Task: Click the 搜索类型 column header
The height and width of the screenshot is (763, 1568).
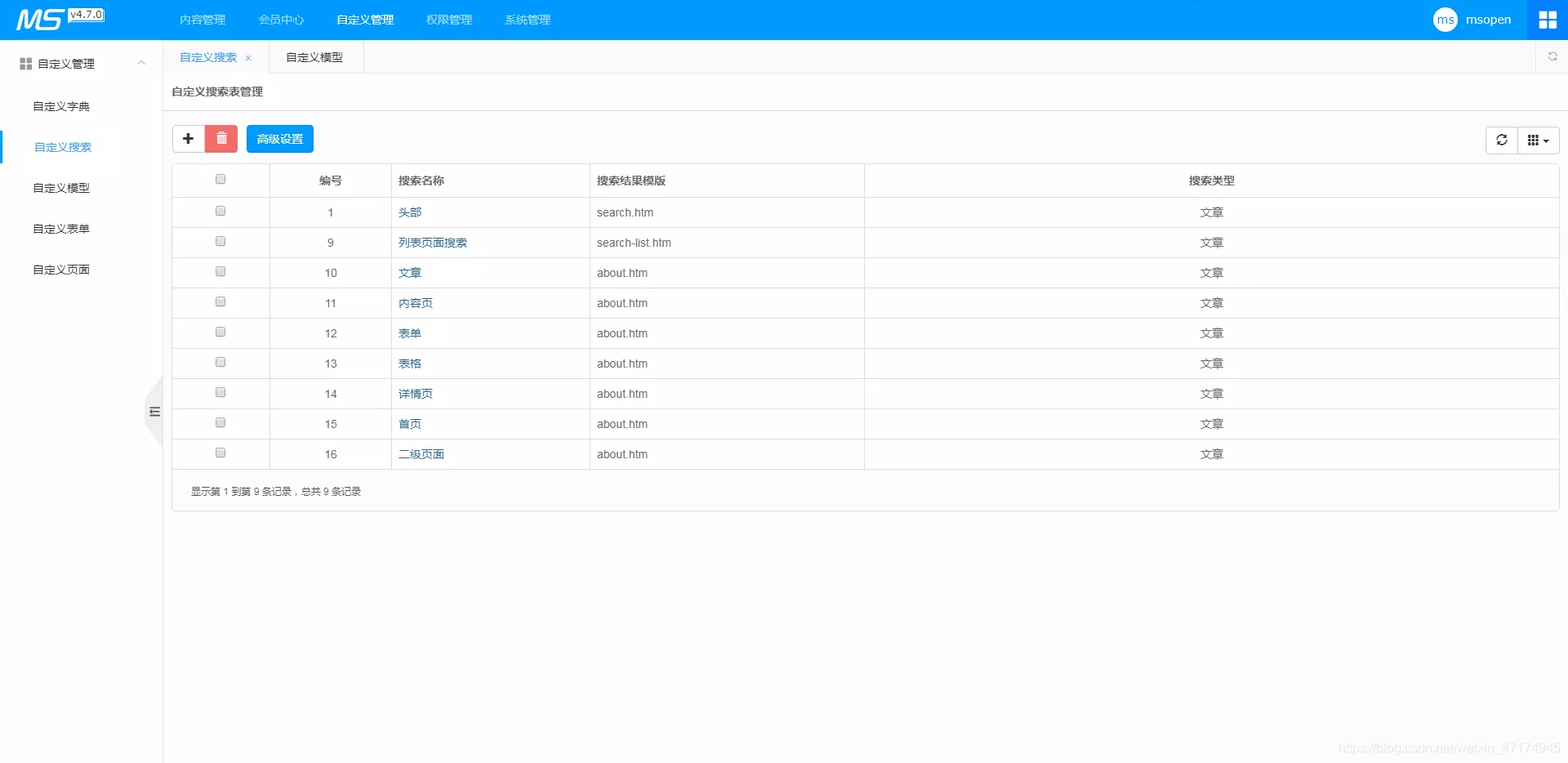Action: coord(1212,181)
